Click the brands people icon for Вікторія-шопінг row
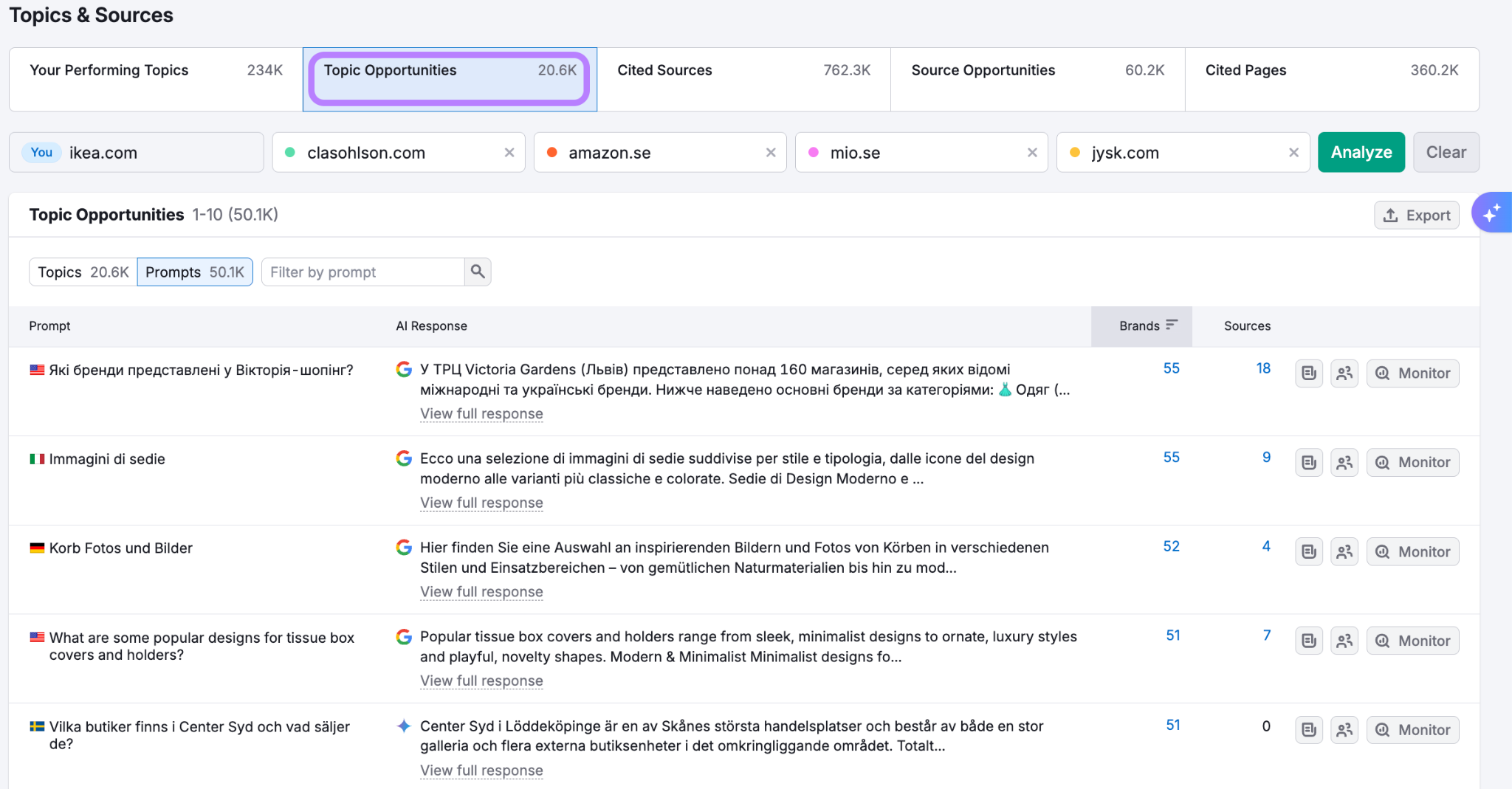Viewport: 1512px width, 789px height. (x=1344, y=373)
